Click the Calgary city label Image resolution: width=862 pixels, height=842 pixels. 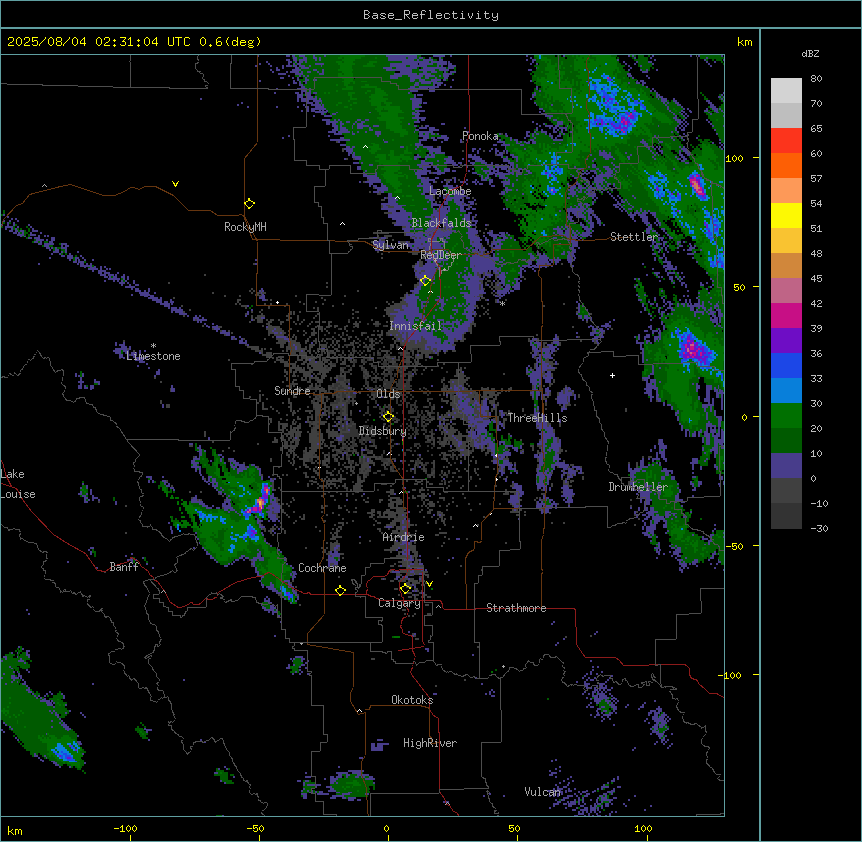pos(399,603)
